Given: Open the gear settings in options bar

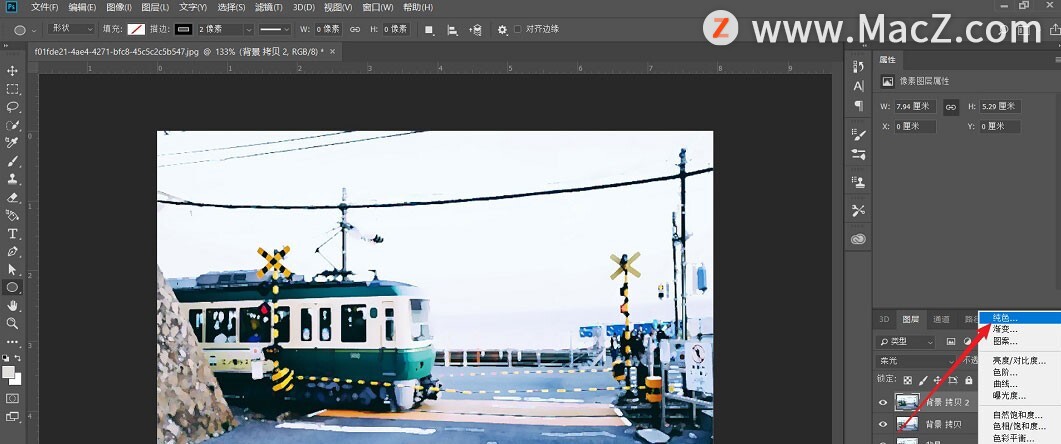Looking at the screenshot, I should (x=502, y=30).
